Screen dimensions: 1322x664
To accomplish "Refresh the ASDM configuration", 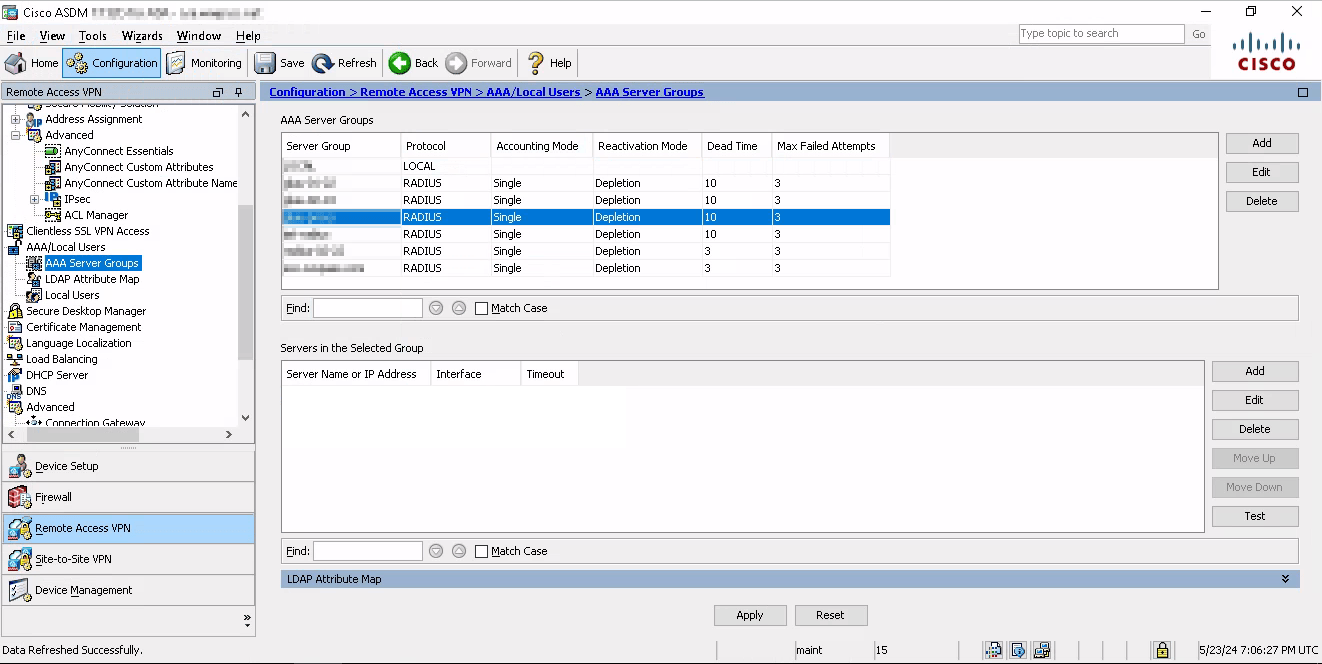I will click(x=344, y=63).
